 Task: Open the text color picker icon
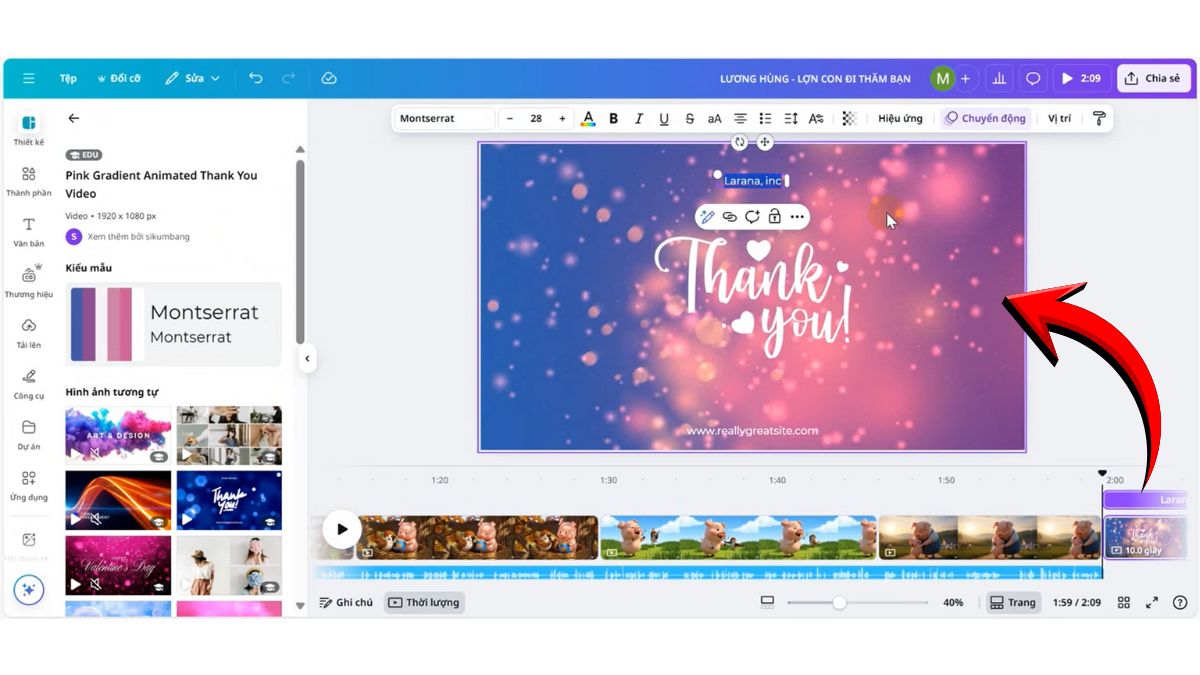coord(587,118)
